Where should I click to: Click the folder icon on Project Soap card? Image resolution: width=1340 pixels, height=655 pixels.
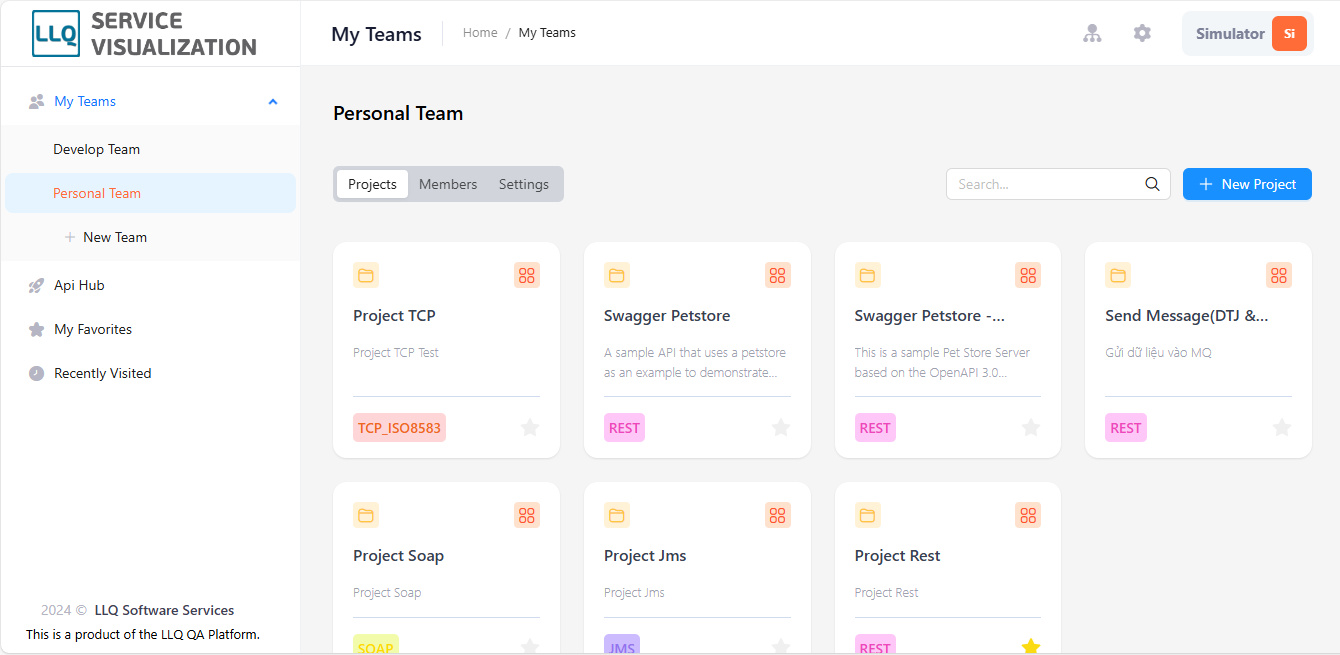tap(366, 515)
